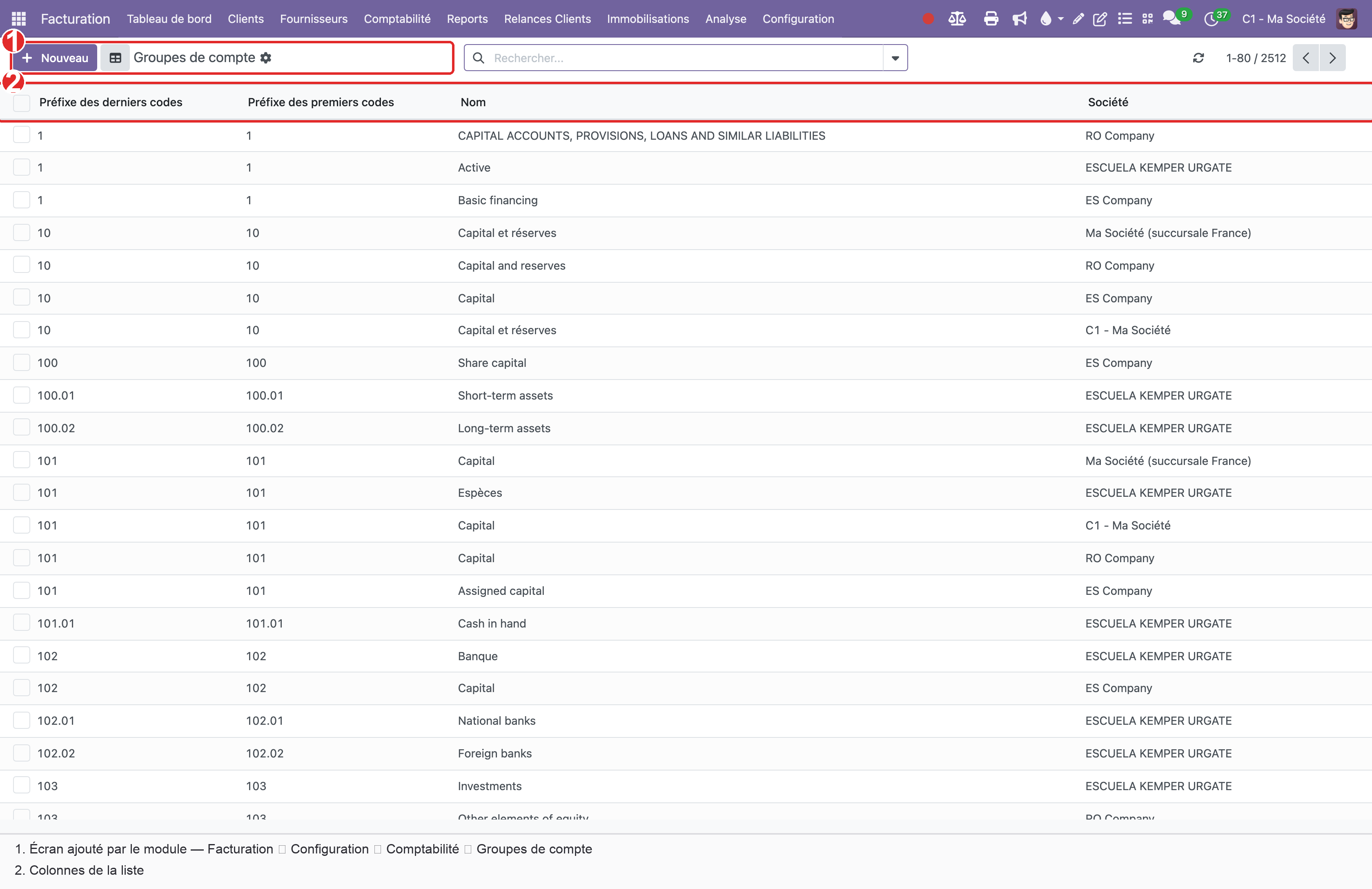1372x889 pixels.
Task: Click the balance scales icon
Action: click(x=957, y=18)
